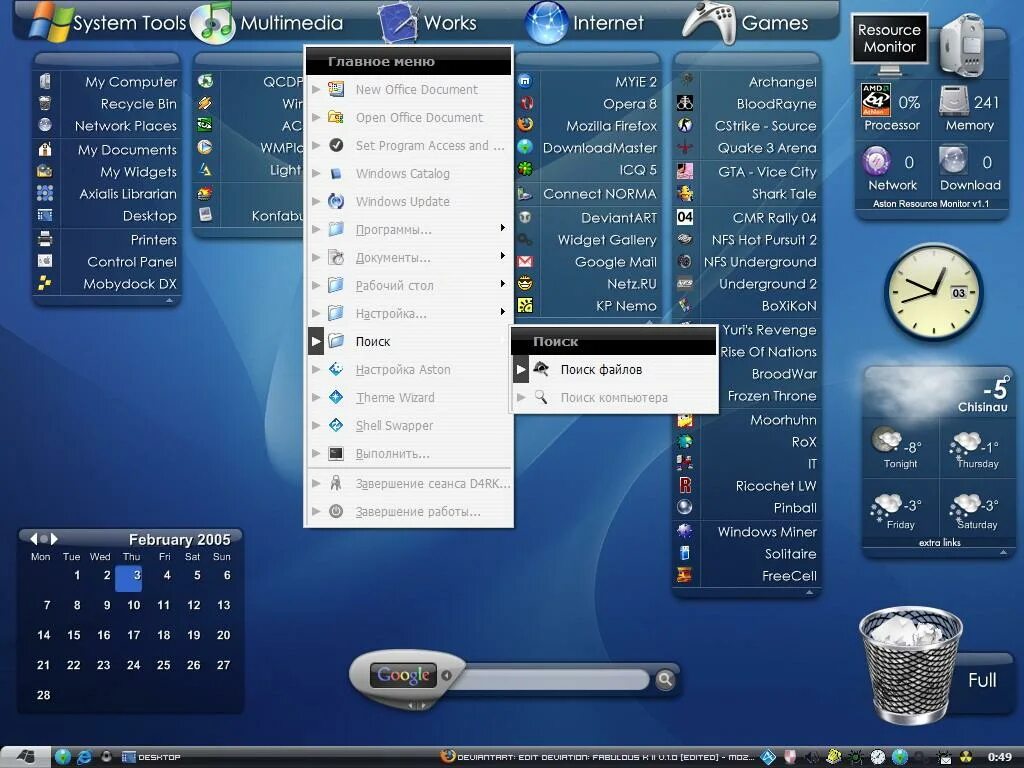The width and height of the screenshot is (1024, 768).
Task: Collapse the Games panel with bottom arrow
Action: (810, 592)
